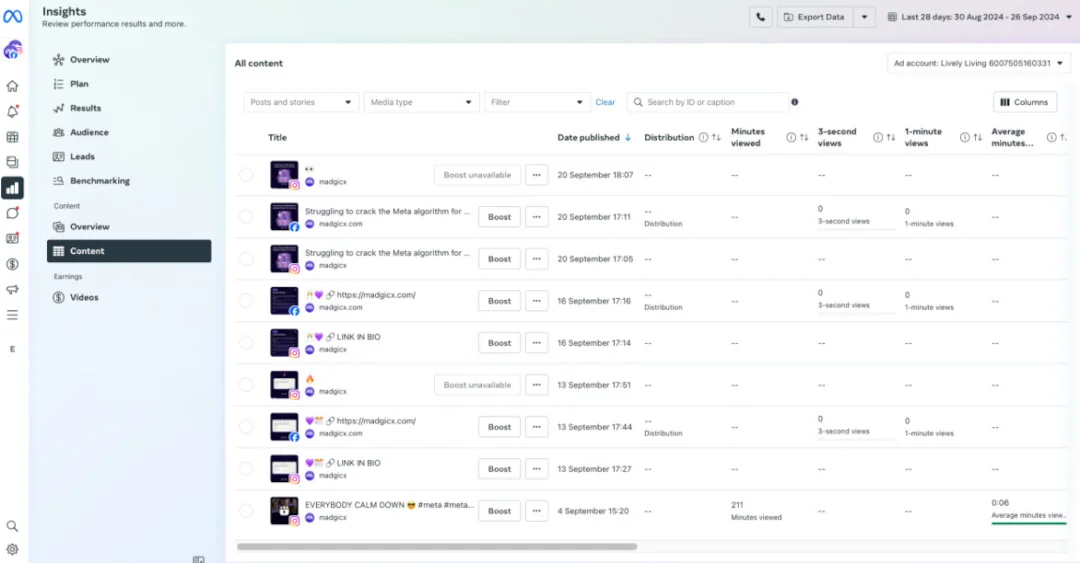The height and width of the screenshot is (563, 1080).
Task: Click the 3-second views info icon
Action: tap(878, 137)
